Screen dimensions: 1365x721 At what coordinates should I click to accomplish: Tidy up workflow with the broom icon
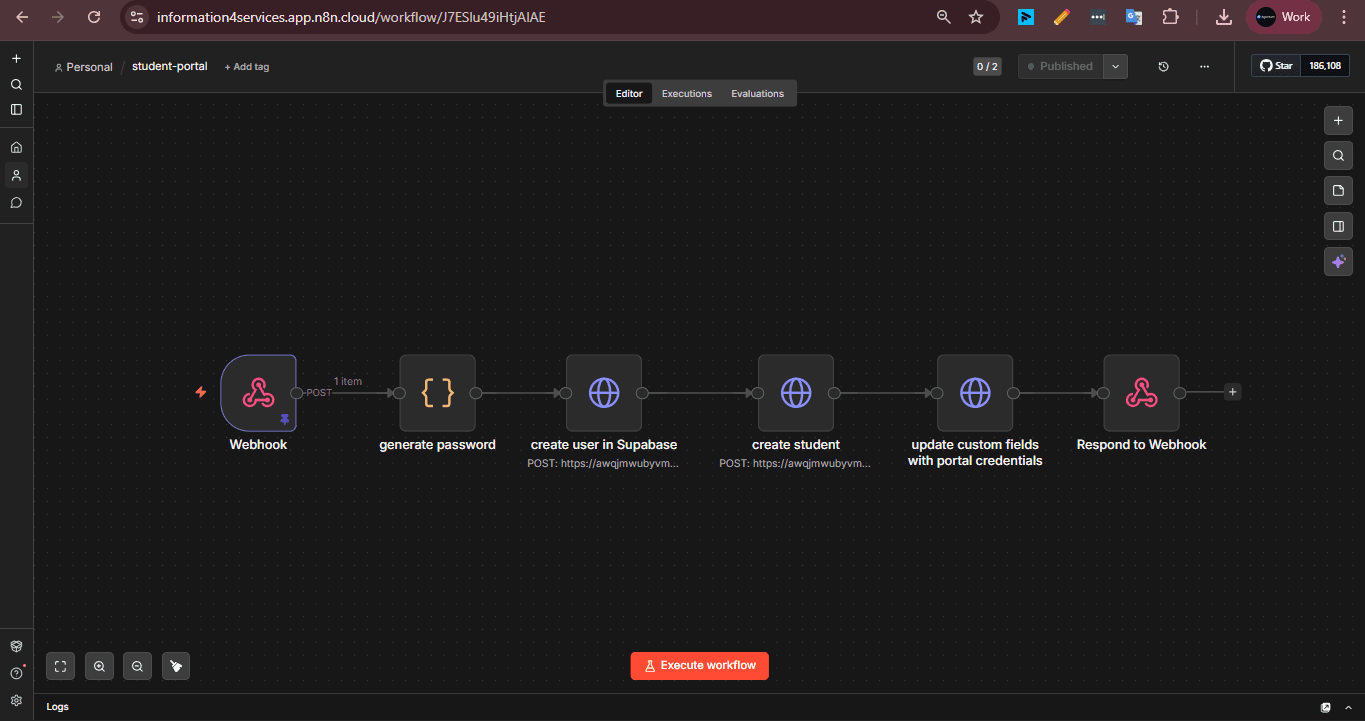click(176, 666)
